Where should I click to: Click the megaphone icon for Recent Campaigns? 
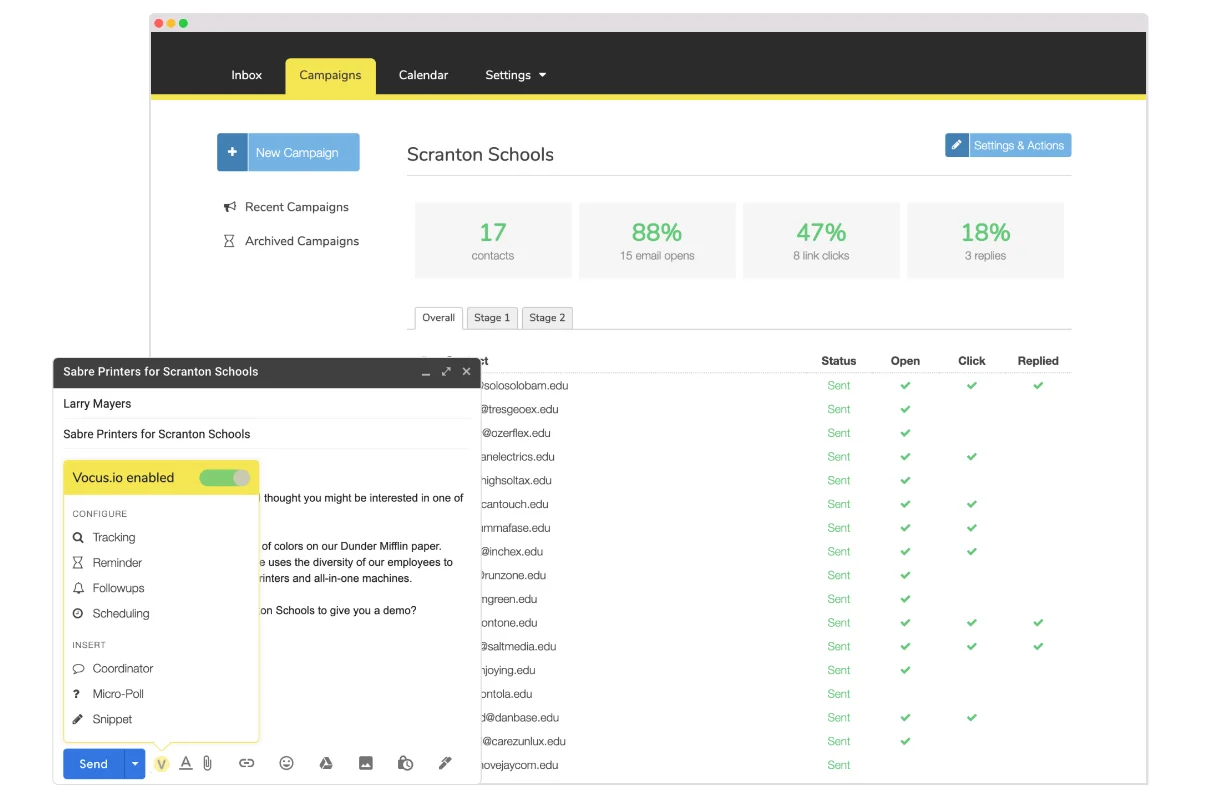(230, 207)
